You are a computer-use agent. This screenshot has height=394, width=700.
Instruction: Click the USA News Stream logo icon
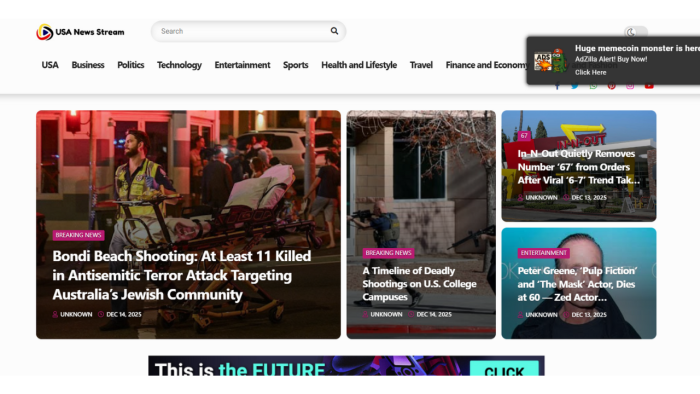tap(45, 32)
